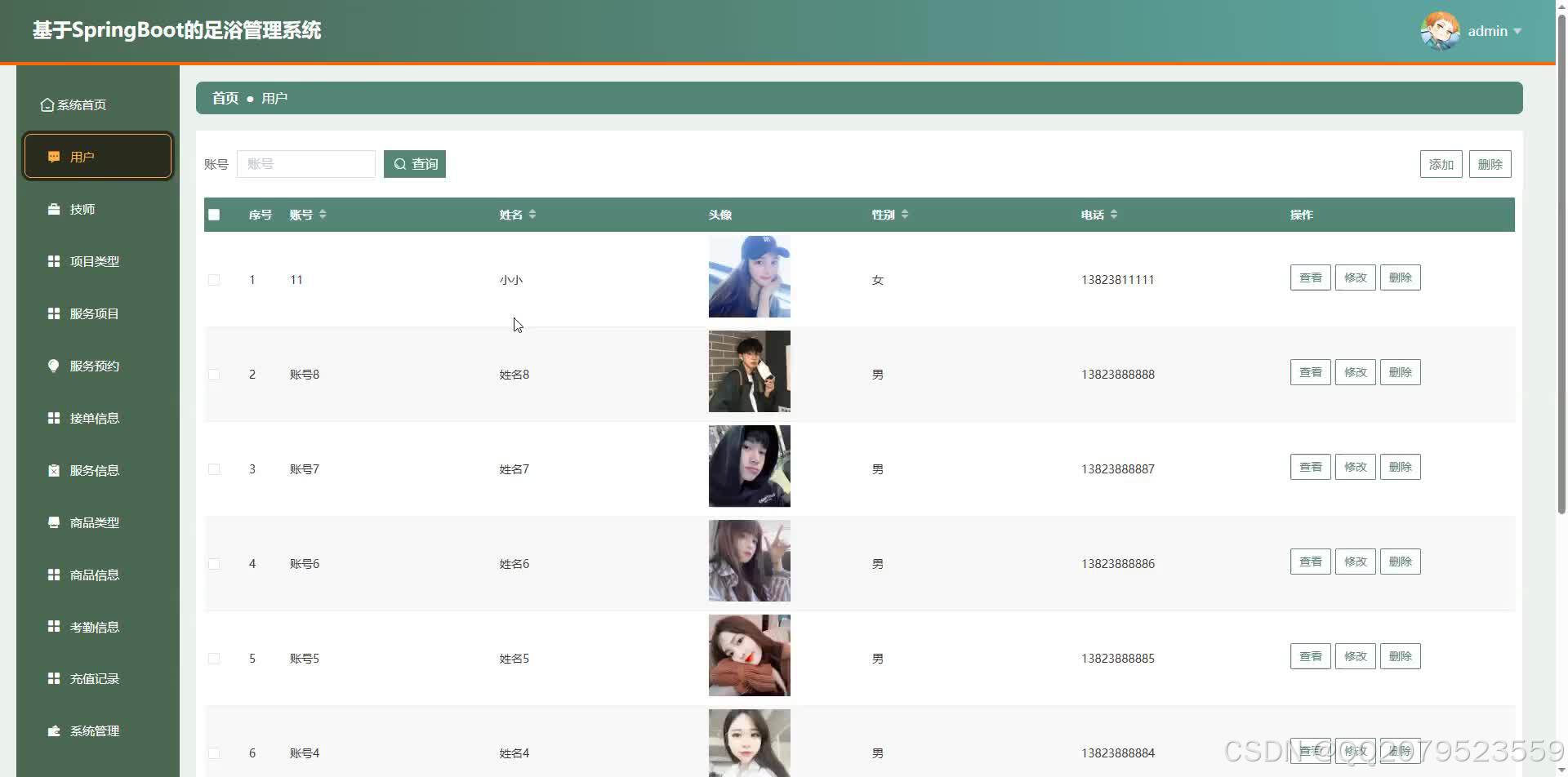The width and height of the screenshot is (1568, 777).
Task: Click the grid icon beside 接单信息
Action: [54, 418]
